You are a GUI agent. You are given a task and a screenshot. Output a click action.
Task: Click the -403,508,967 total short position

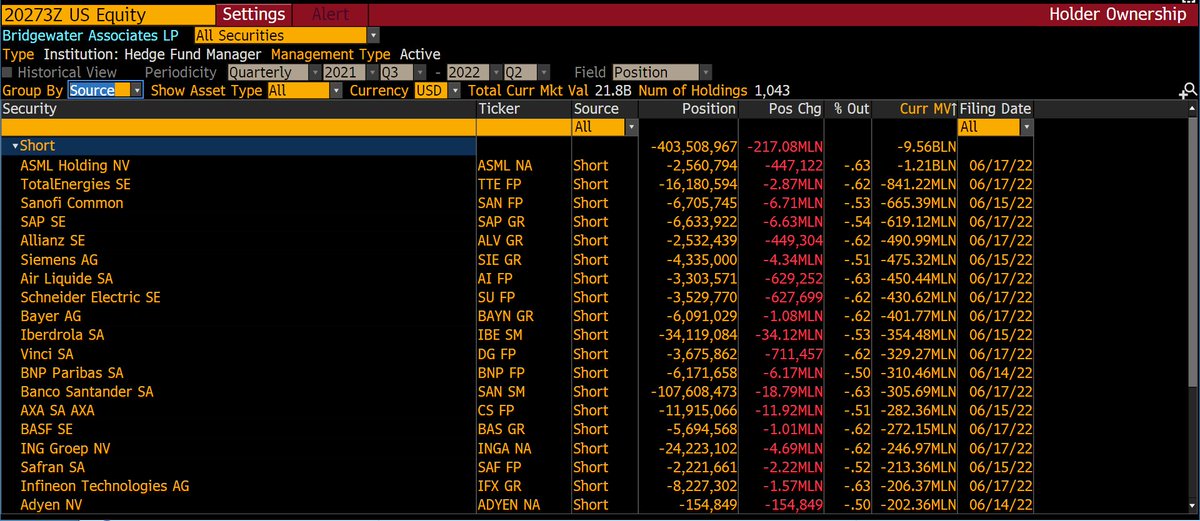pyautogui.click(x=692, y=146)
